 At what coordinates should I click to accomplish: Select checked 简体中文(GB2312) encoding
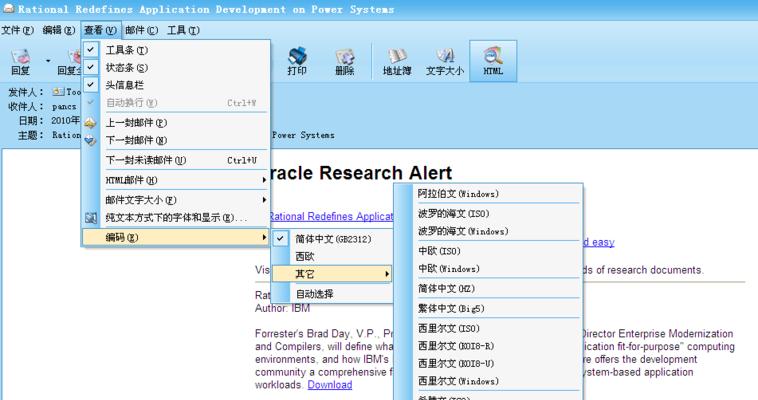click(333, 238)
